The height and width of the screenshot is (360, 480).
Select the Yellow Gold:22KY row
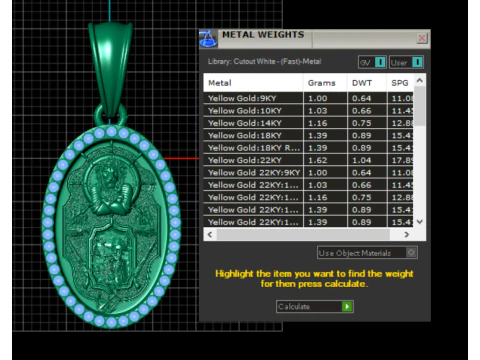point(308,160)
